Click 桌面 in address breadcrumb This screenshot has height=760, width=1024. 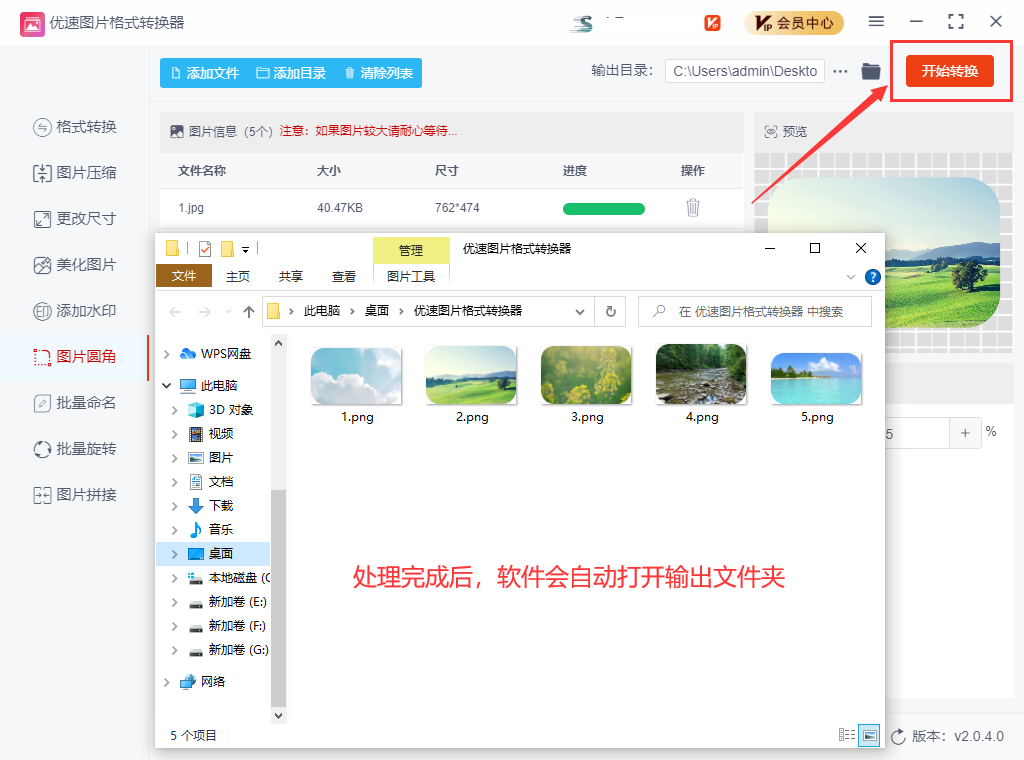[x=377, y=311]
